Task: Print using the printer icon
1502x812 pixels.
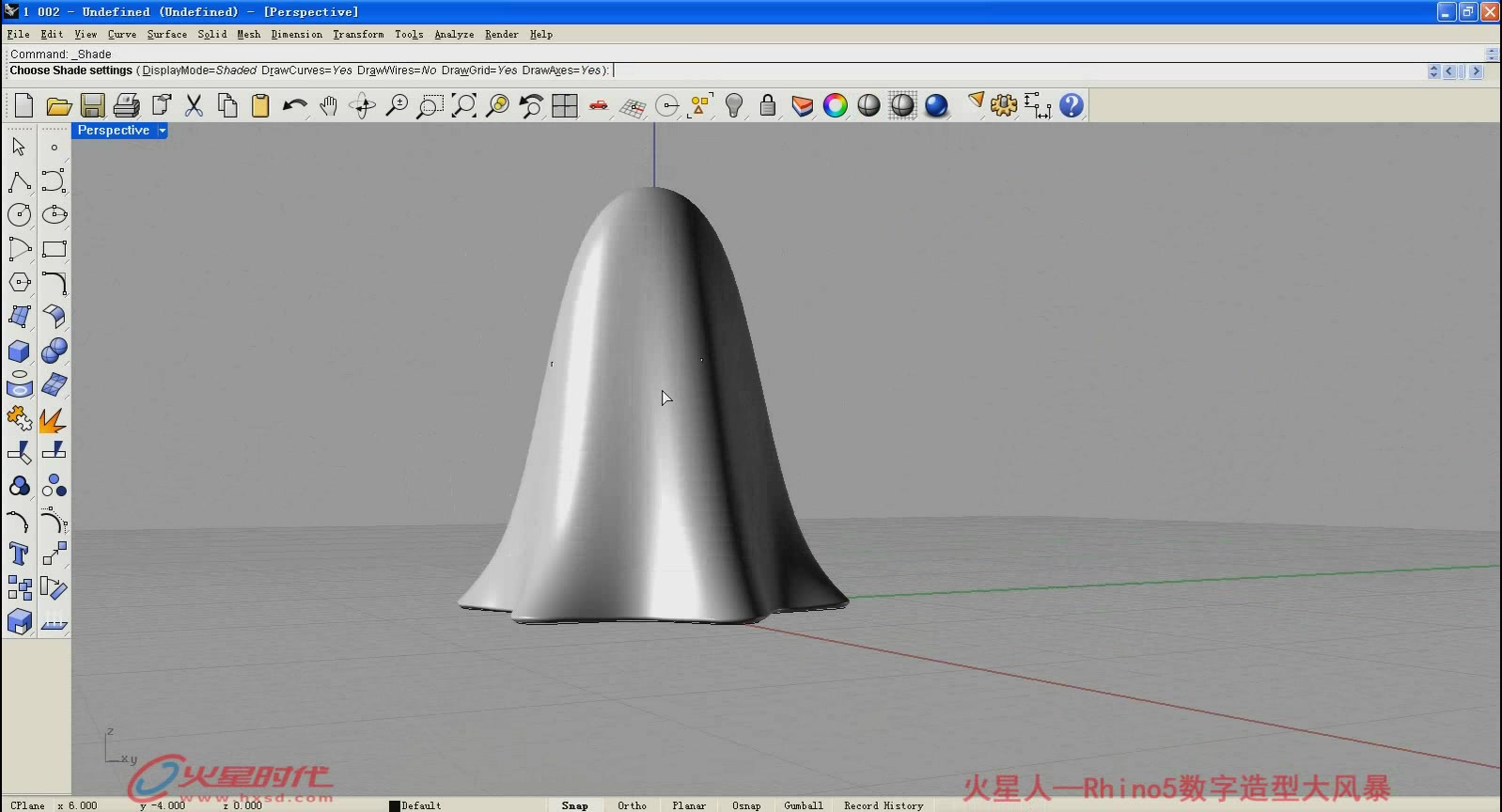Action: [126, 105]
